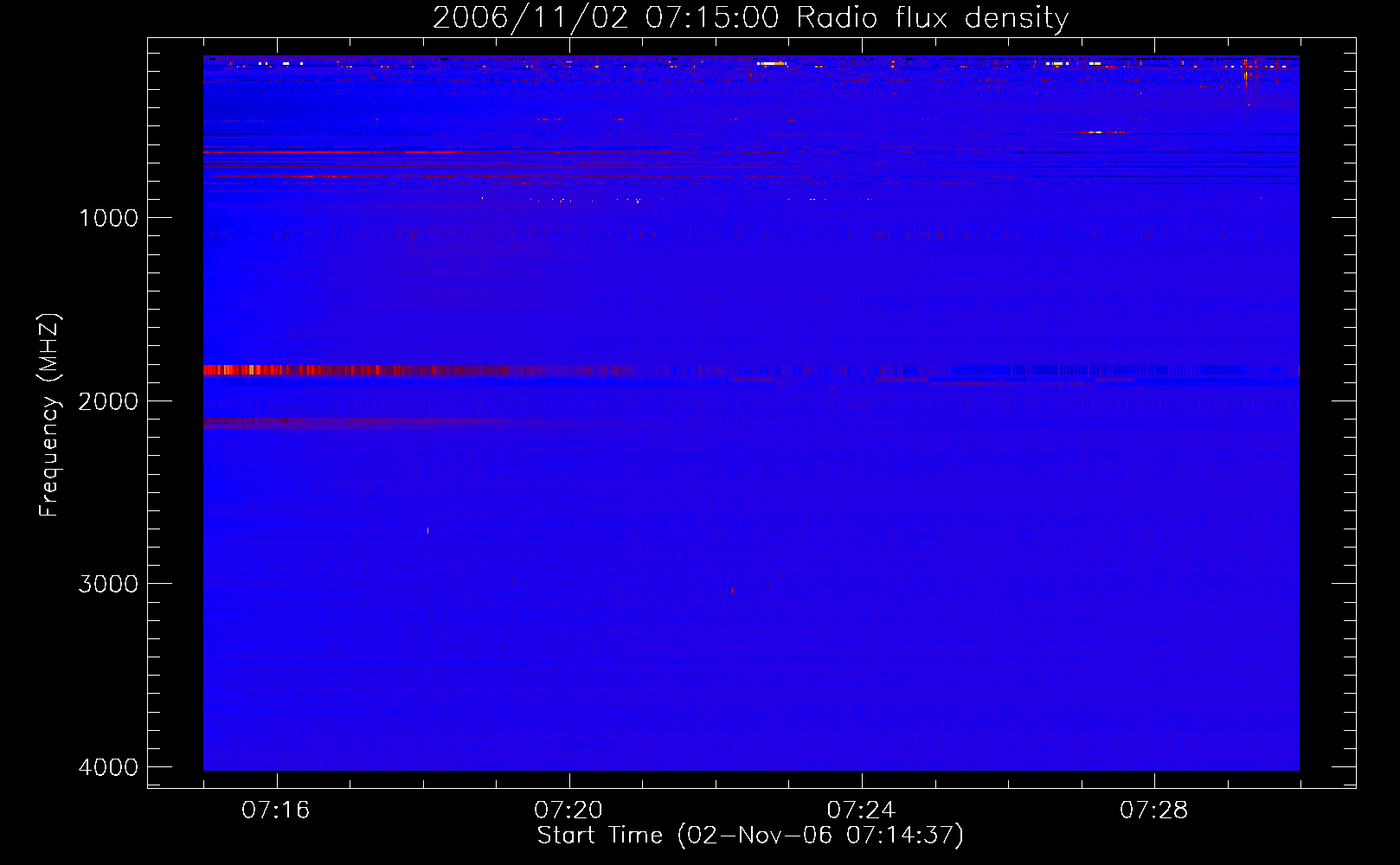Click the 1000 frequency tick label

pyautogui.click(x=108, y=218)
